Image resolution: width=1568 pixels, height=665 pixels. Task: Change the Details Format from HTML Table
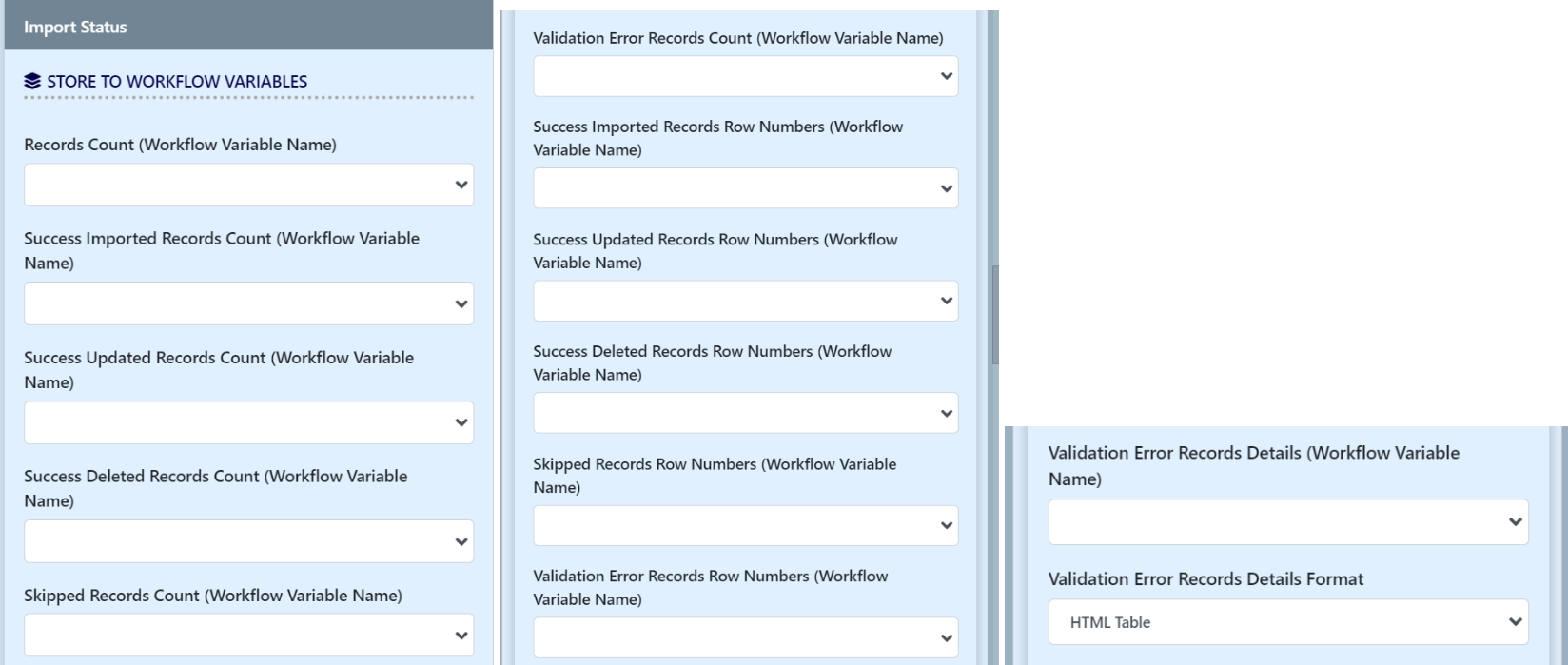pyautogui.click(x=1287, y=622)
